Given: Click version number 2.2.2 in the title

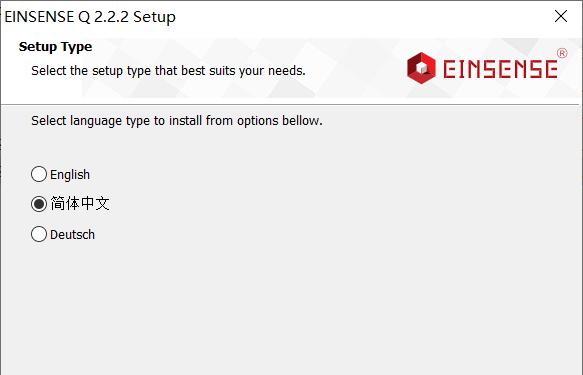Looking at the screenshot, I should pyautogui.click(x=111, y=17).
